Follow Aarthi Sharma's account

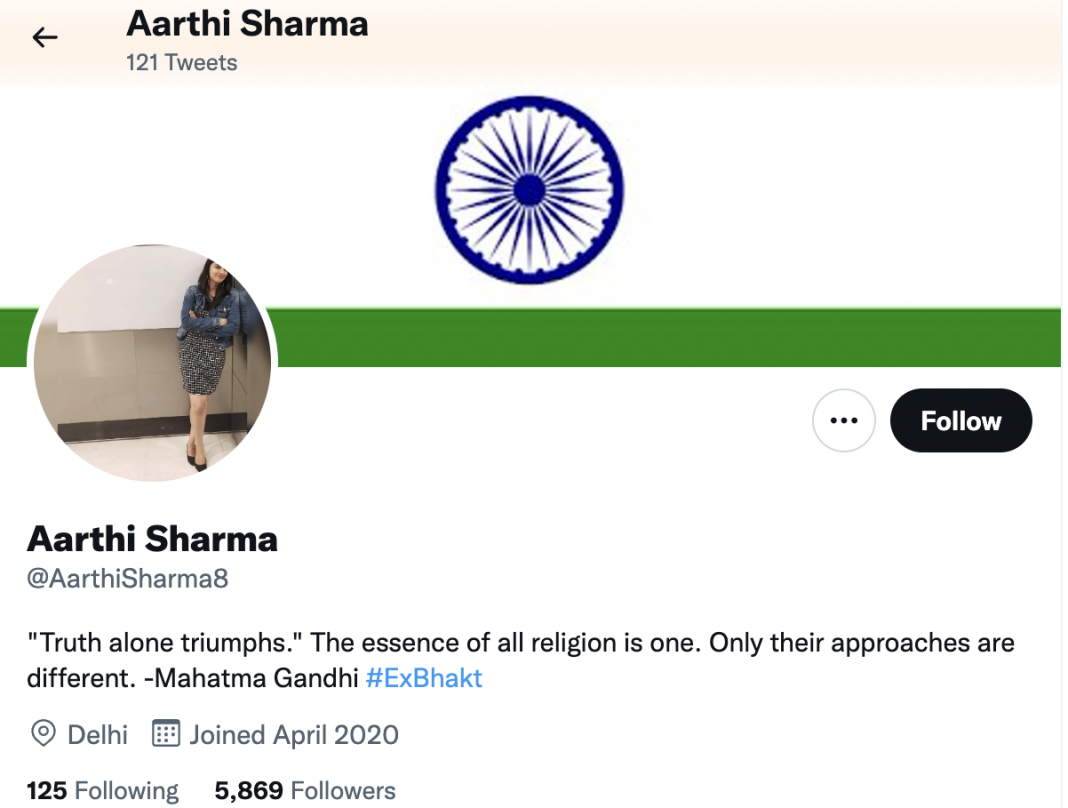click(960, 420)
